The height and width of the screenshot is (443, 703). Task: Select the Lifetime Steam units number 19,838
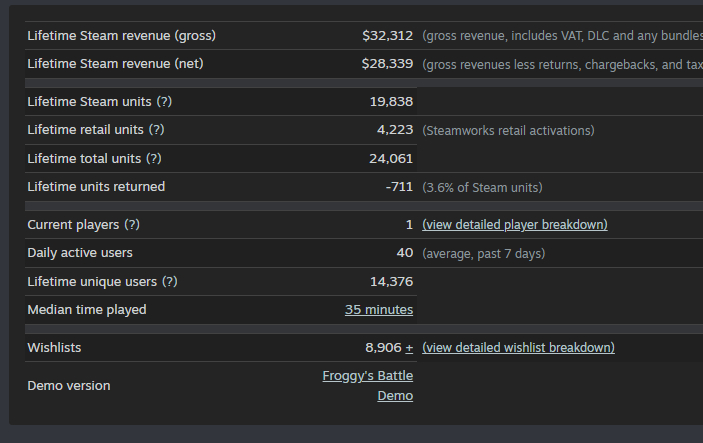pyautogui.click(x=391, y=102)
